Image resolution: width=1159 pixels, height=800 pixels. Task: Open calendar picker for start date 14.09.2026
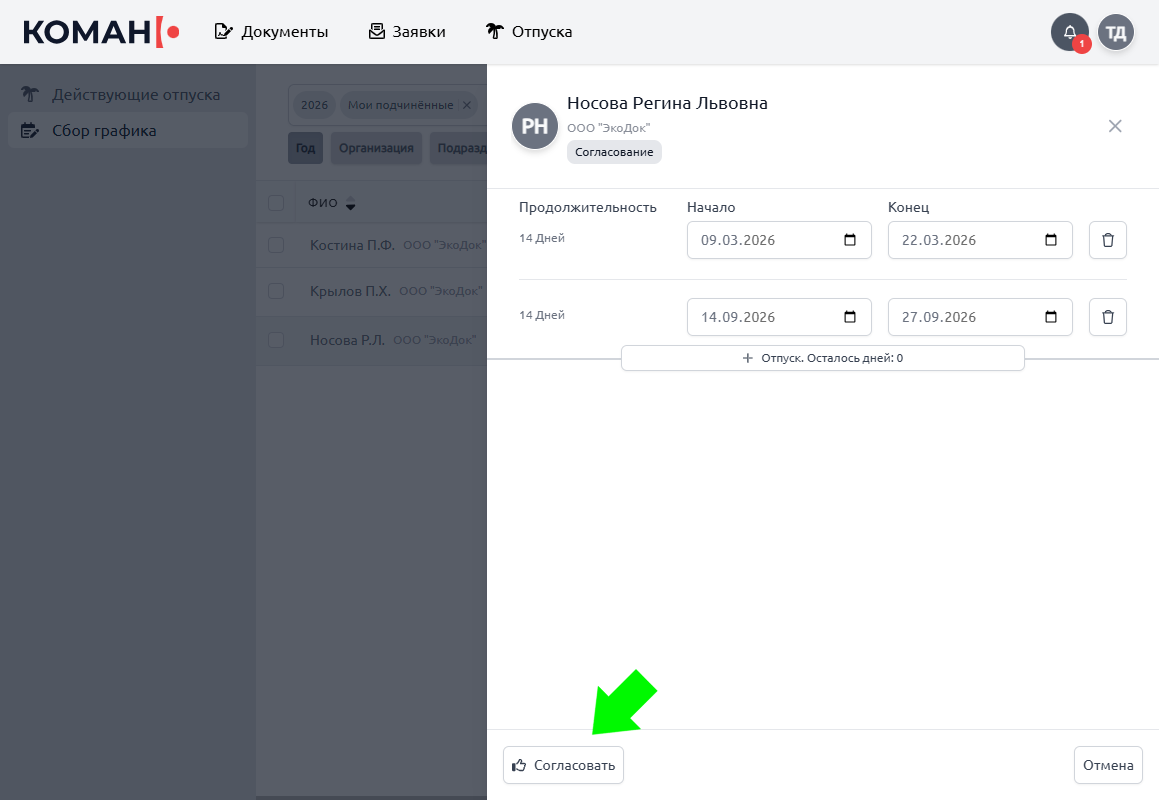point(850,316)
